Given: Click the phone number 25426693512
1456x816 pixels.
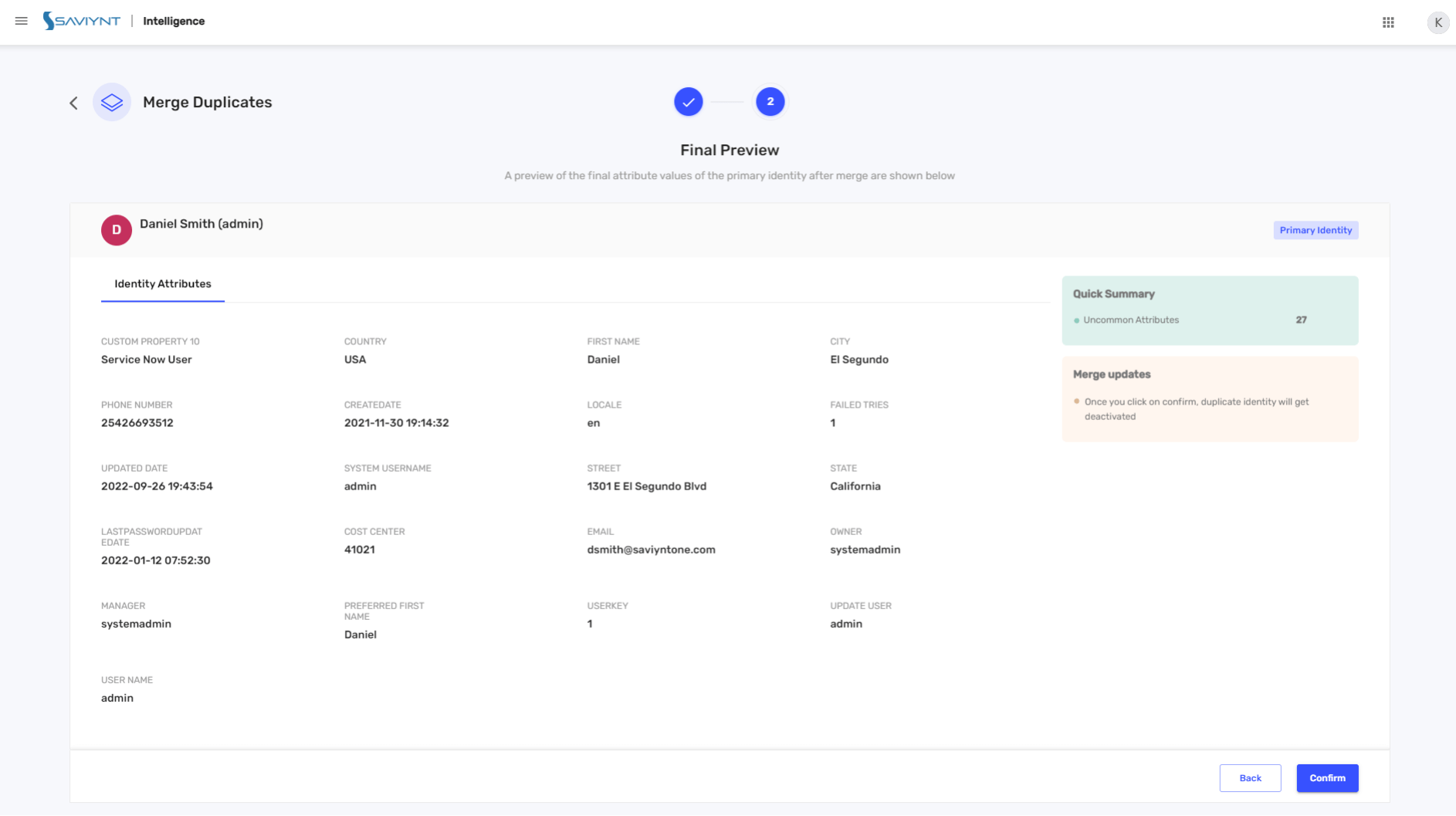Looking at the screenshot, I should [137, 423].
